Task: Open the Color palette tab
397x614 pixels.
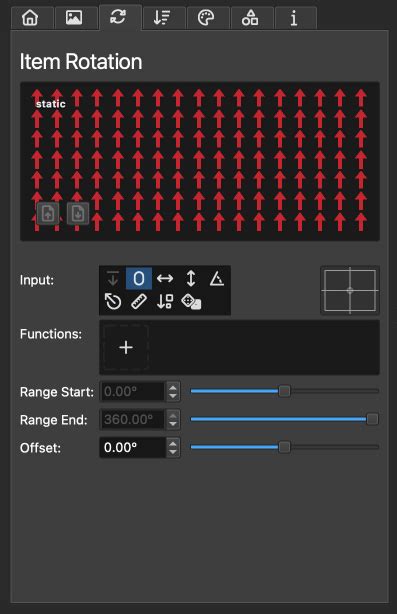Action: [x=206, y=18]
